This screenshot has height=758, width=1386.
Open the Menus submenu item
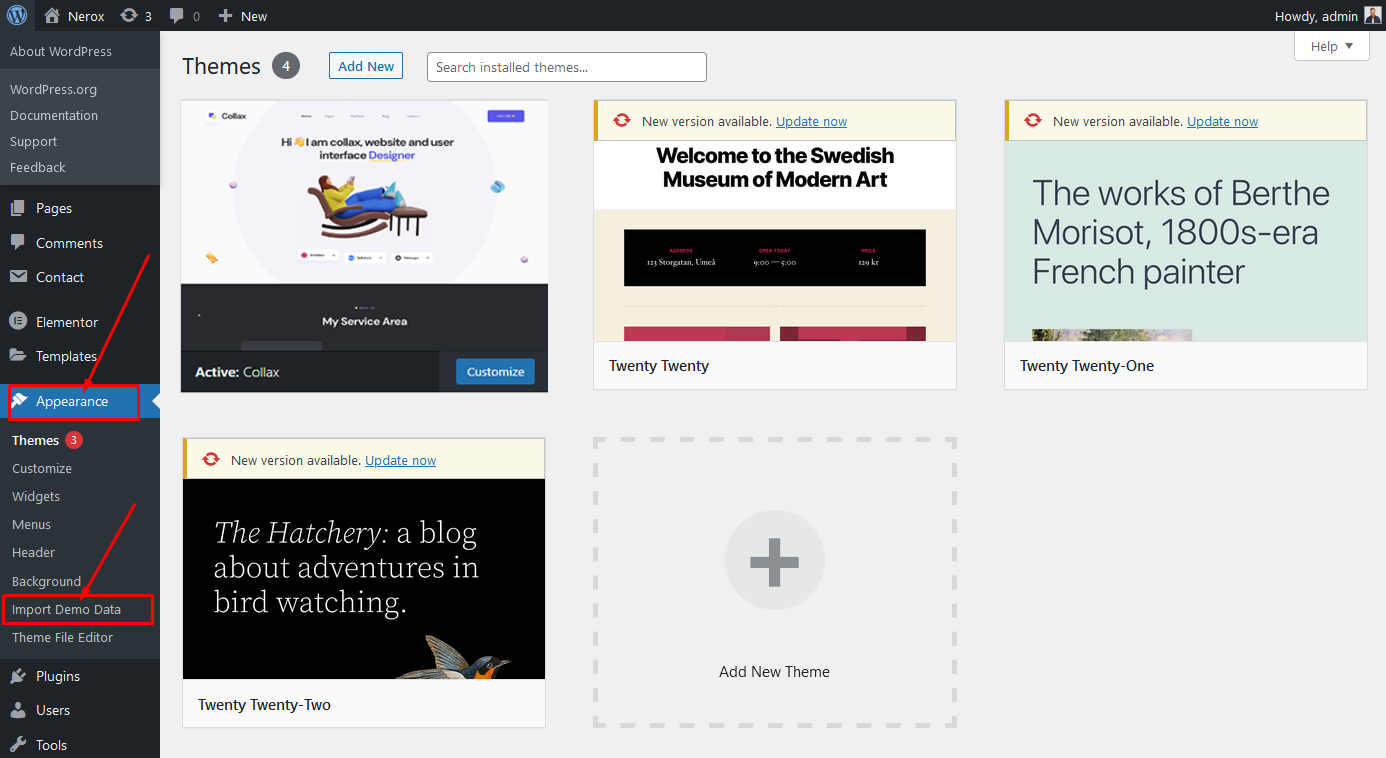[32, 524]
